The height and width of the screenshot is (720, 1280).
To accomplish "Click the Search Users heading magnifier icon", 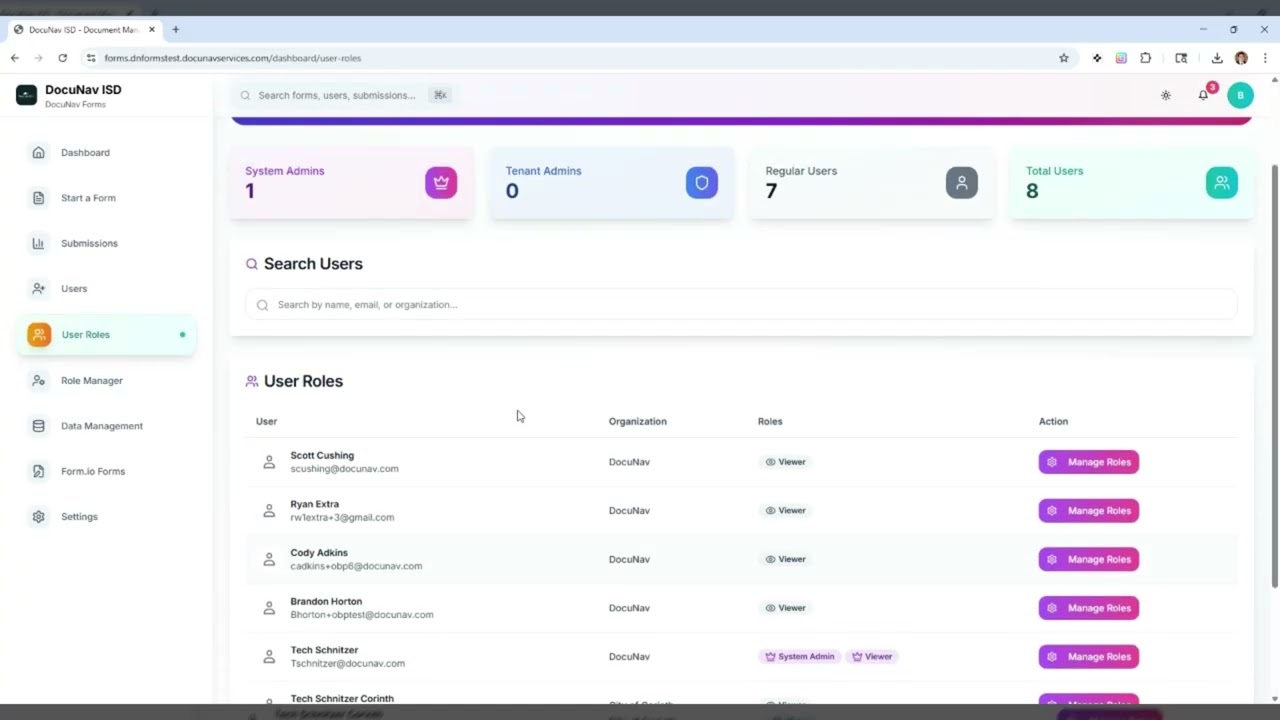I will 252,264.
